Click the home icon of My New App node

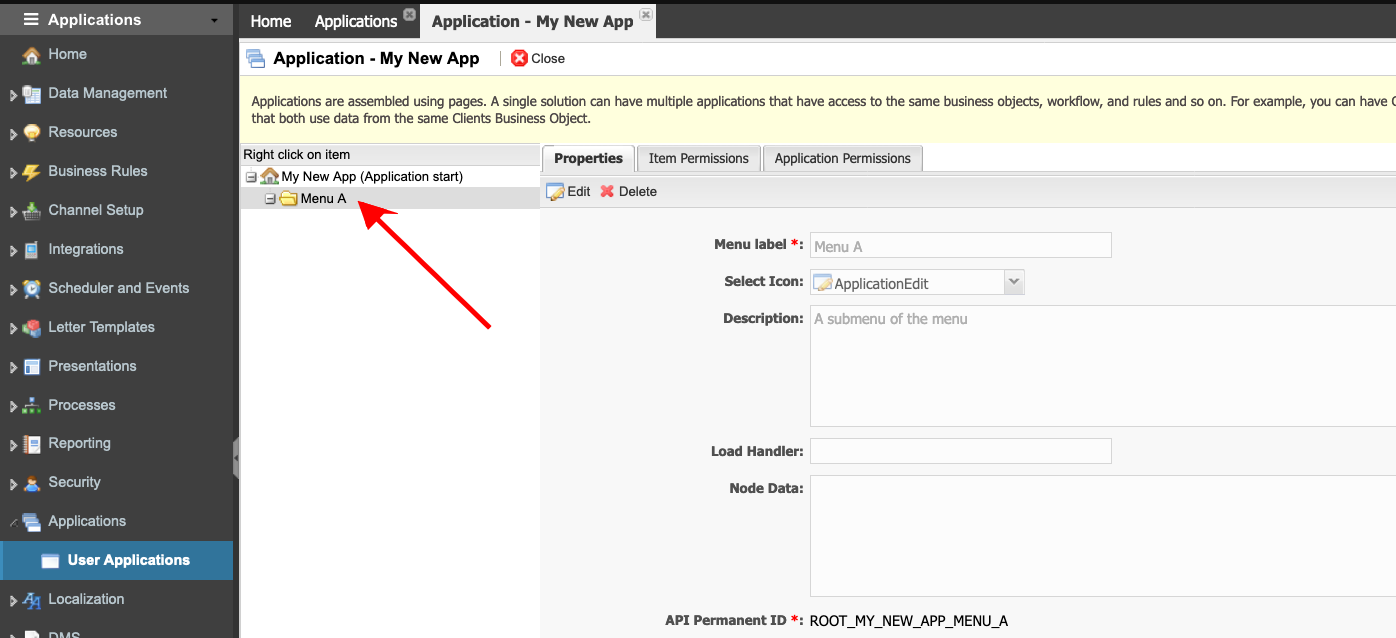tap(270, 176)
